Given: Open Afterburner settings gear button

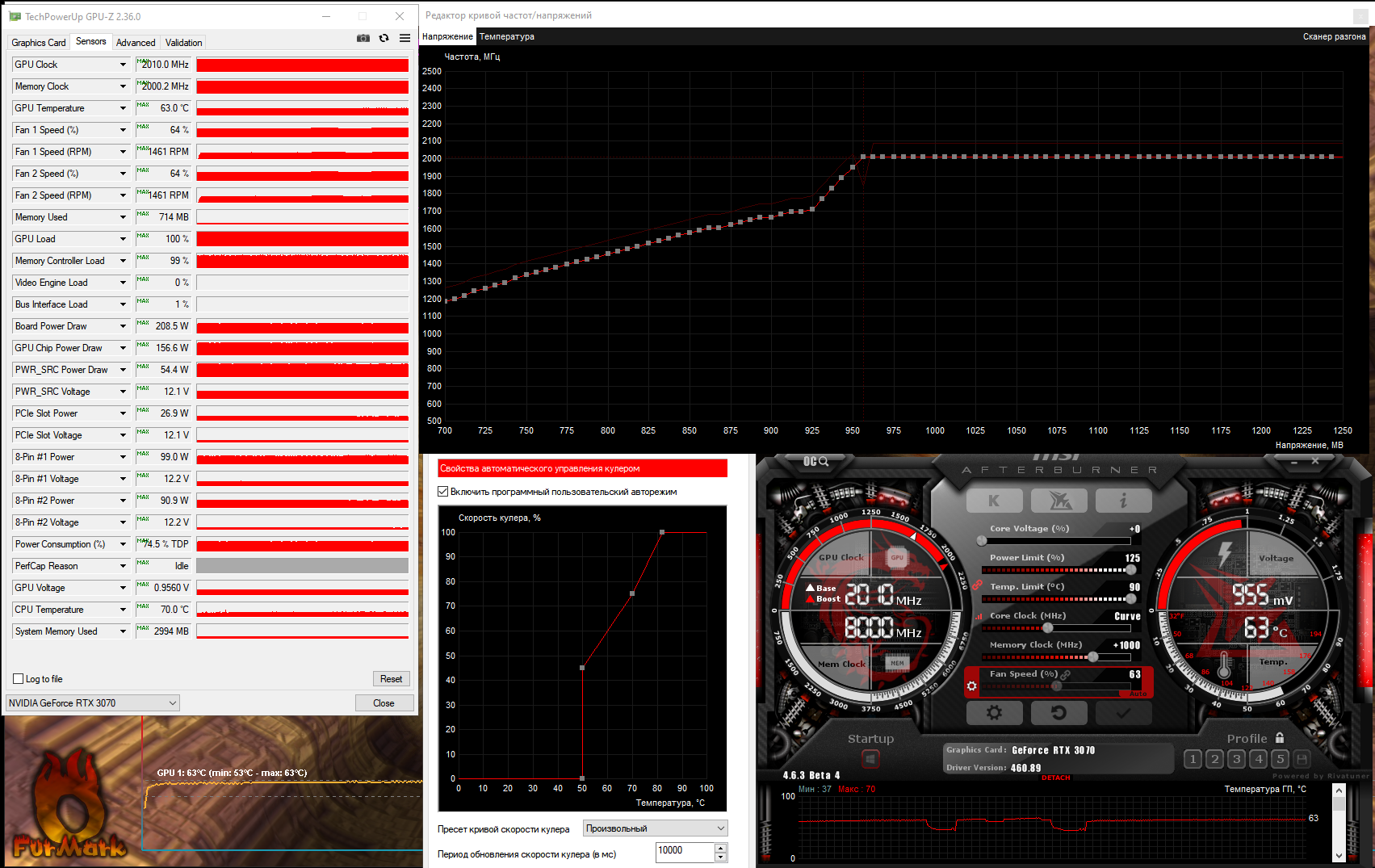Looking at the screenshot, I should [994, 712].
